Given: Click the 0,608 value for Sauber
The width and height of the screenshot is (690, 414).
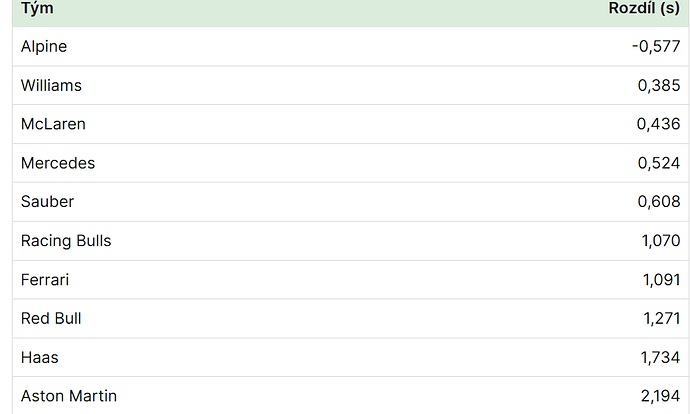Looking at the screenshot, I should point(659,202).
